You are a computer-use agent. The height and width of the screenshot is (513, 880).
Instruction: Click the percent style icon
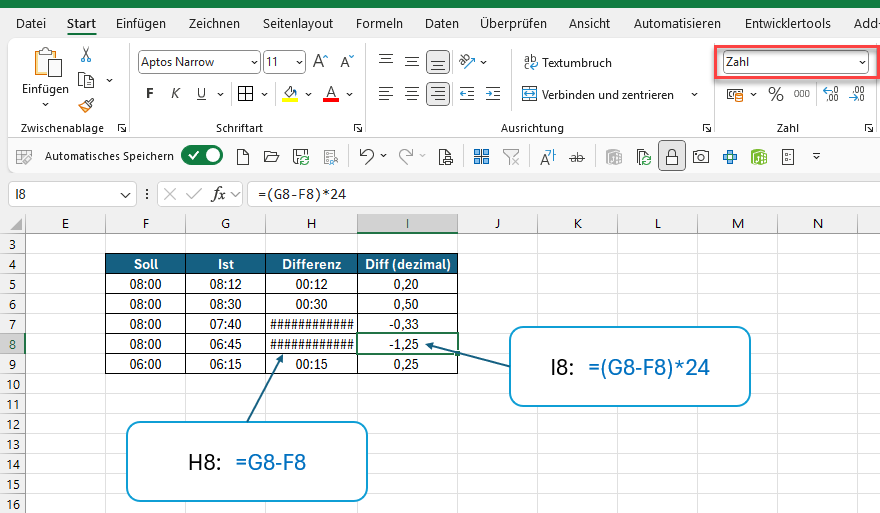[775, 94]
